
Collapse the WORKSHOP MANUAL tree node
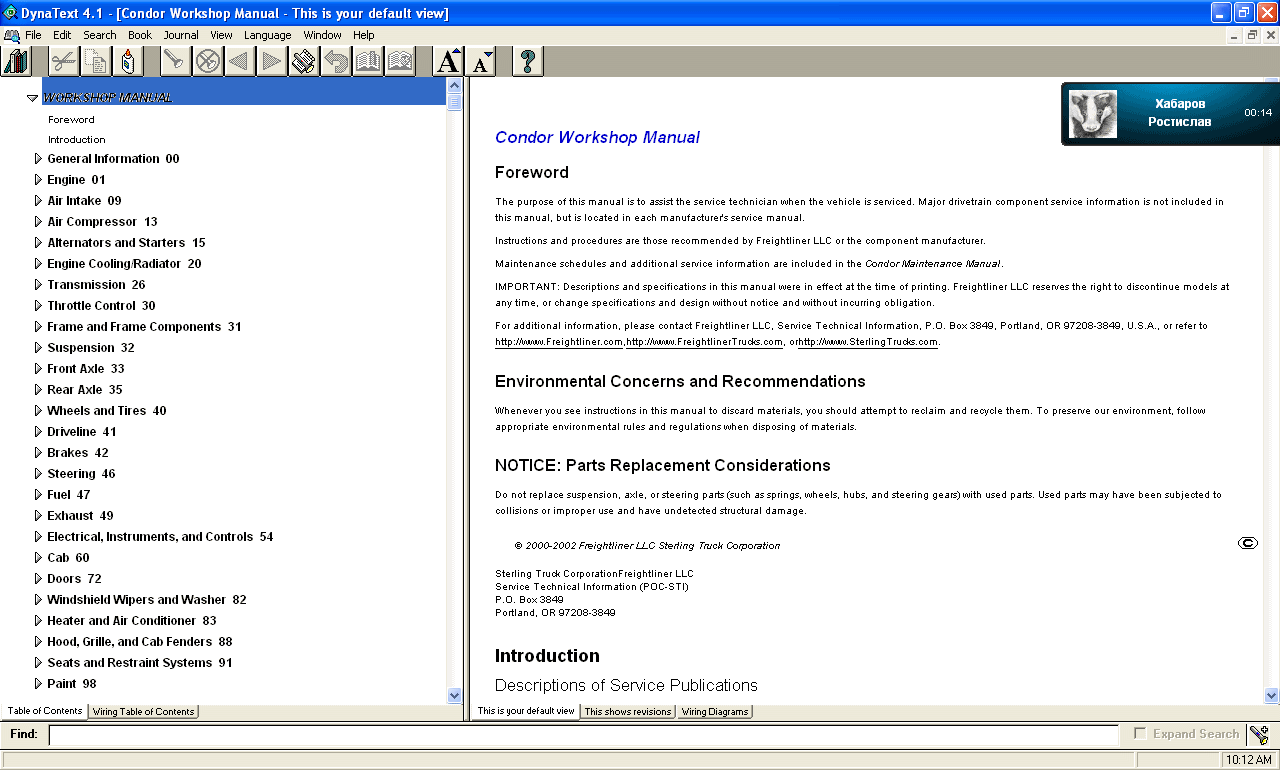33,97
